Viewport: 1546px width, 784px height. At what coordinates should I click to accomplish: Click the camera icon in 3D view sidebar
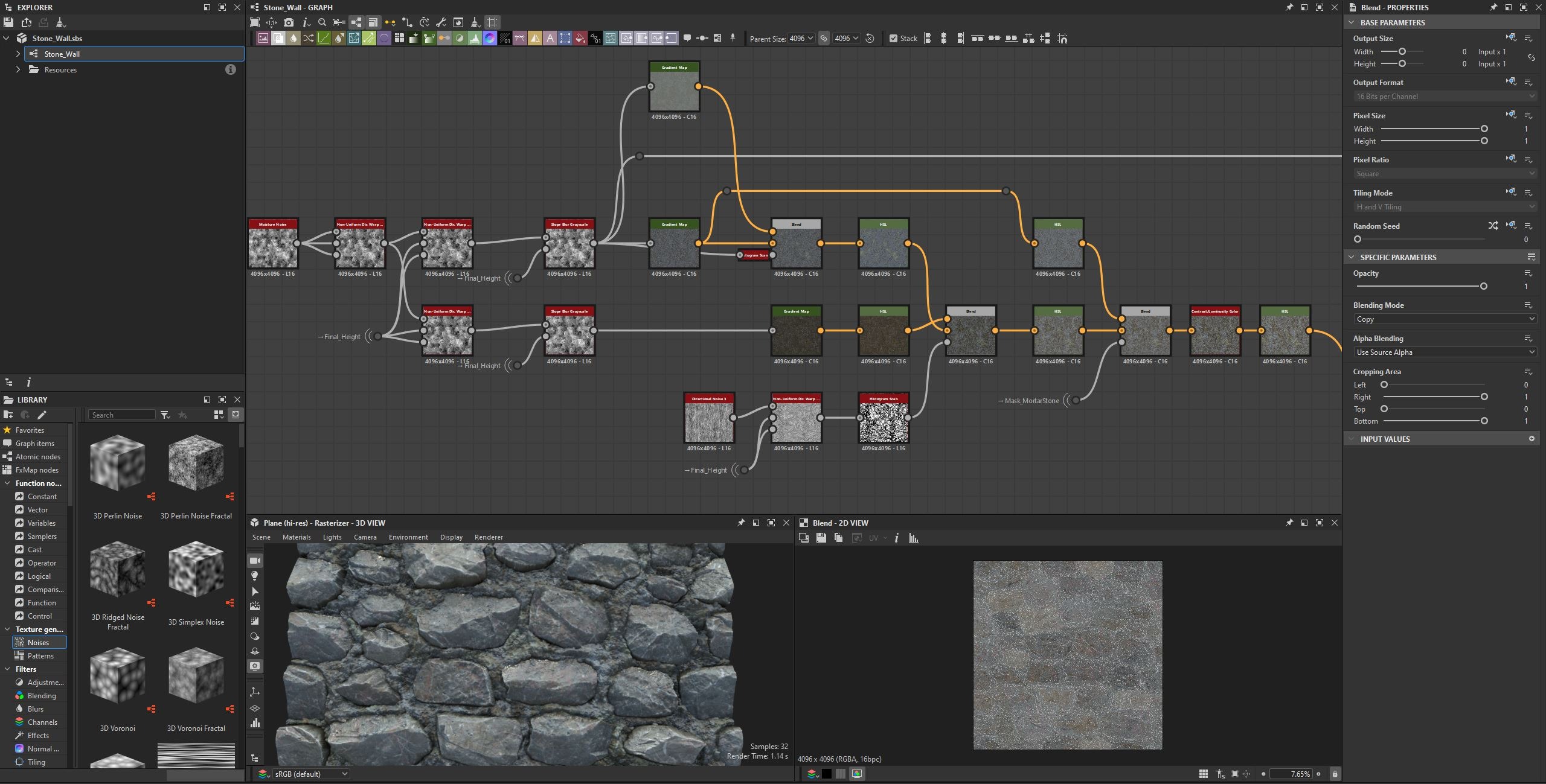click(255, 561)
